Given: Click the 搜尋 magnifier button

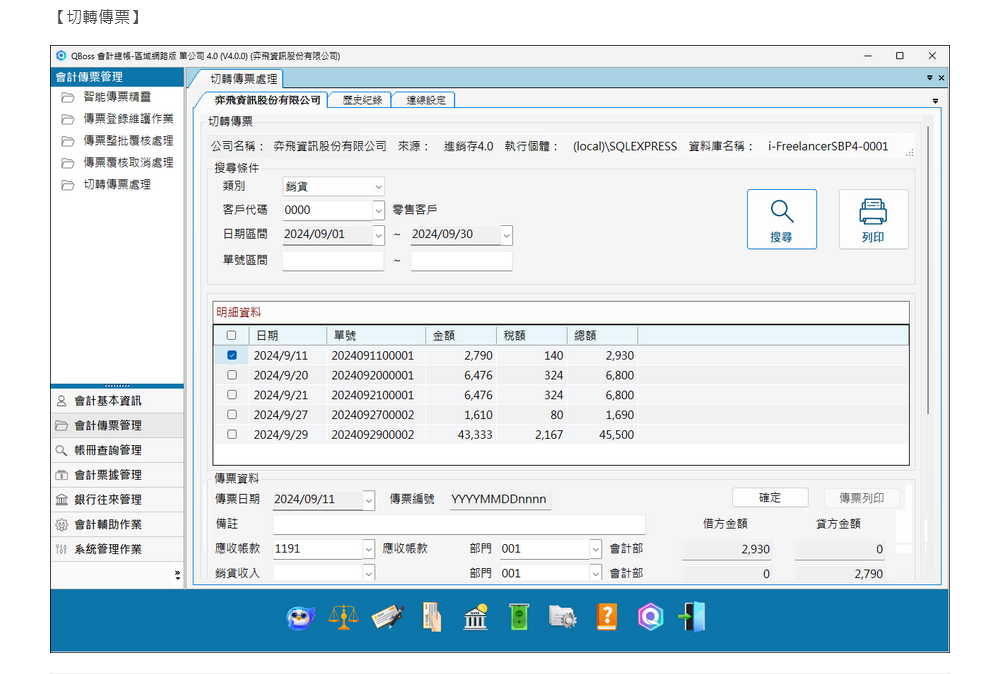Looking at the screenshot, I should 782,219.
